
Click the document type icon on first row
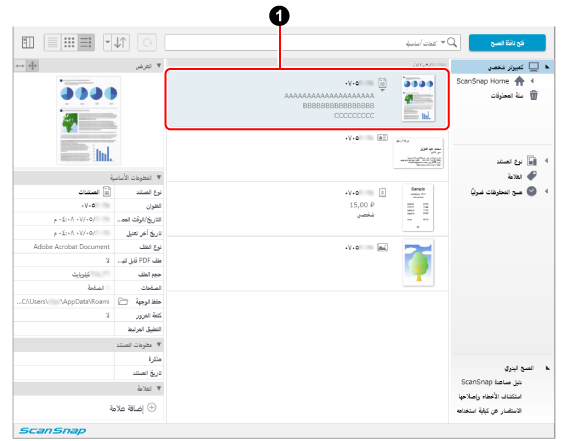click(382, 84)
